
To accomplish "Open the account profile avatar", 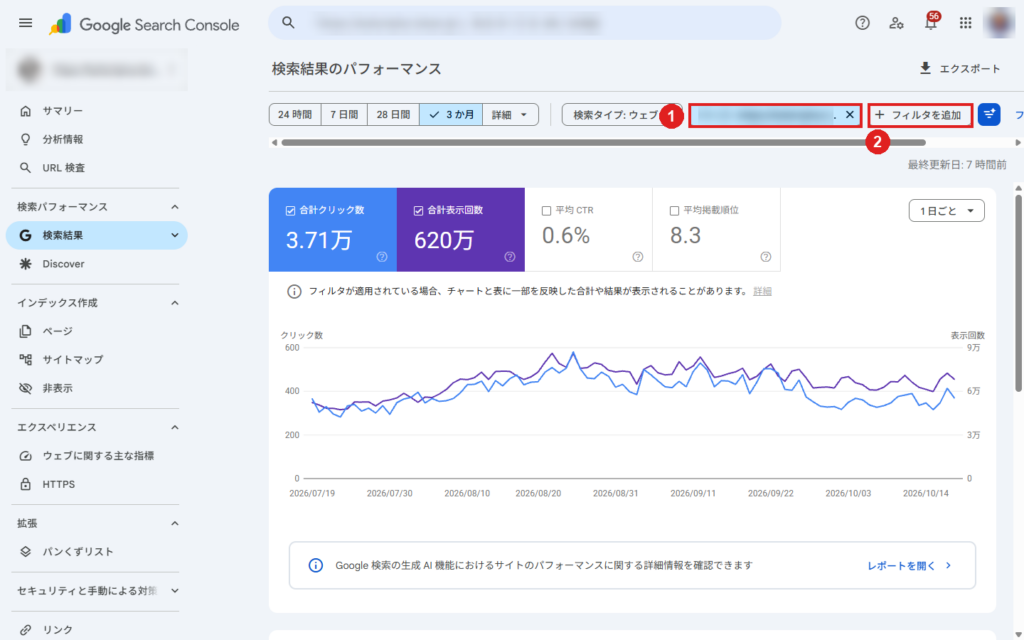I will [999, 23].
